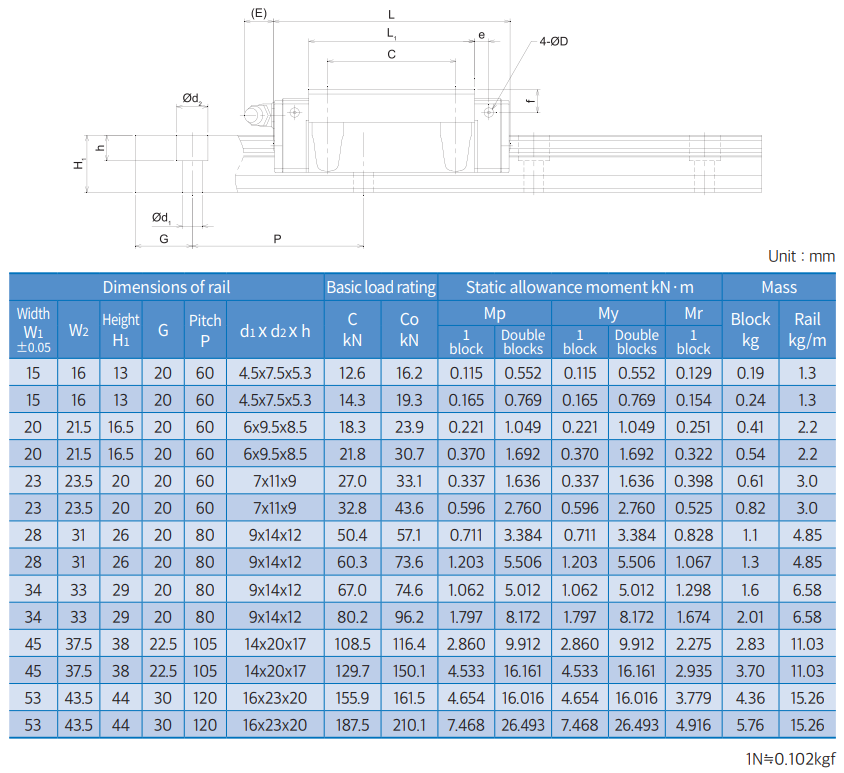Click the "Pitch P" column header

tap(205, 330)
